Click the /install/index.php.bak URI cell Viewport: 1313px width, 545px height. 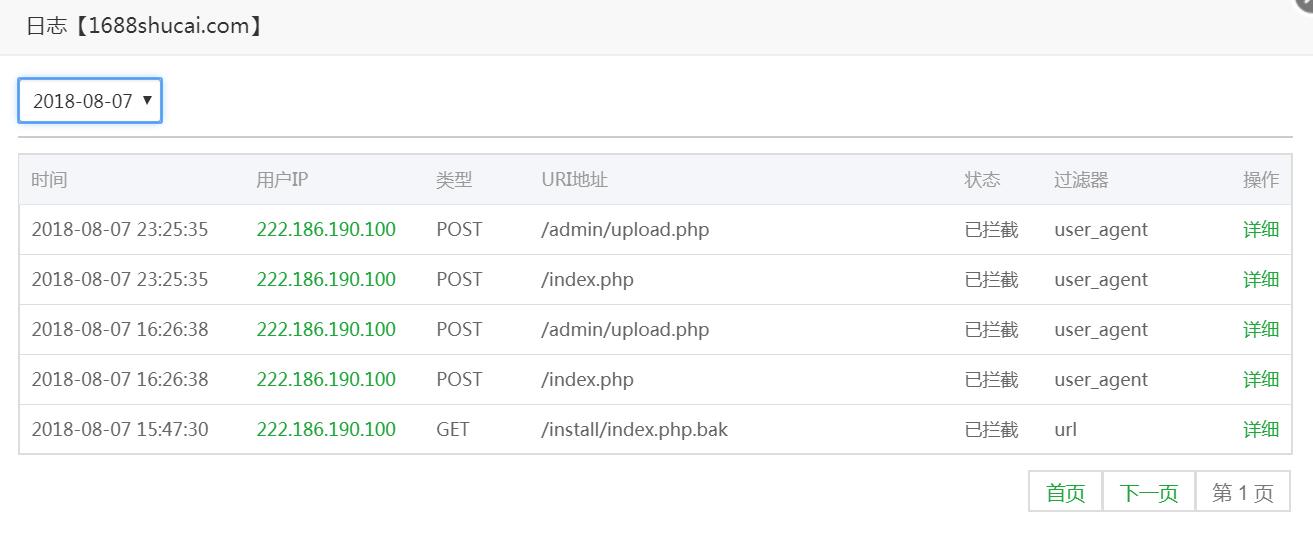click(634, 429)
